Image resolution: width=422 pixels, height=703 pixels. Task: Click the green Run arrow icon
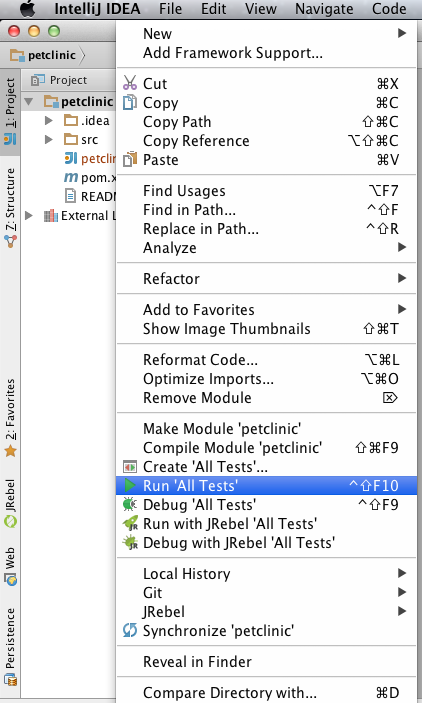click(x=130, y=486)
